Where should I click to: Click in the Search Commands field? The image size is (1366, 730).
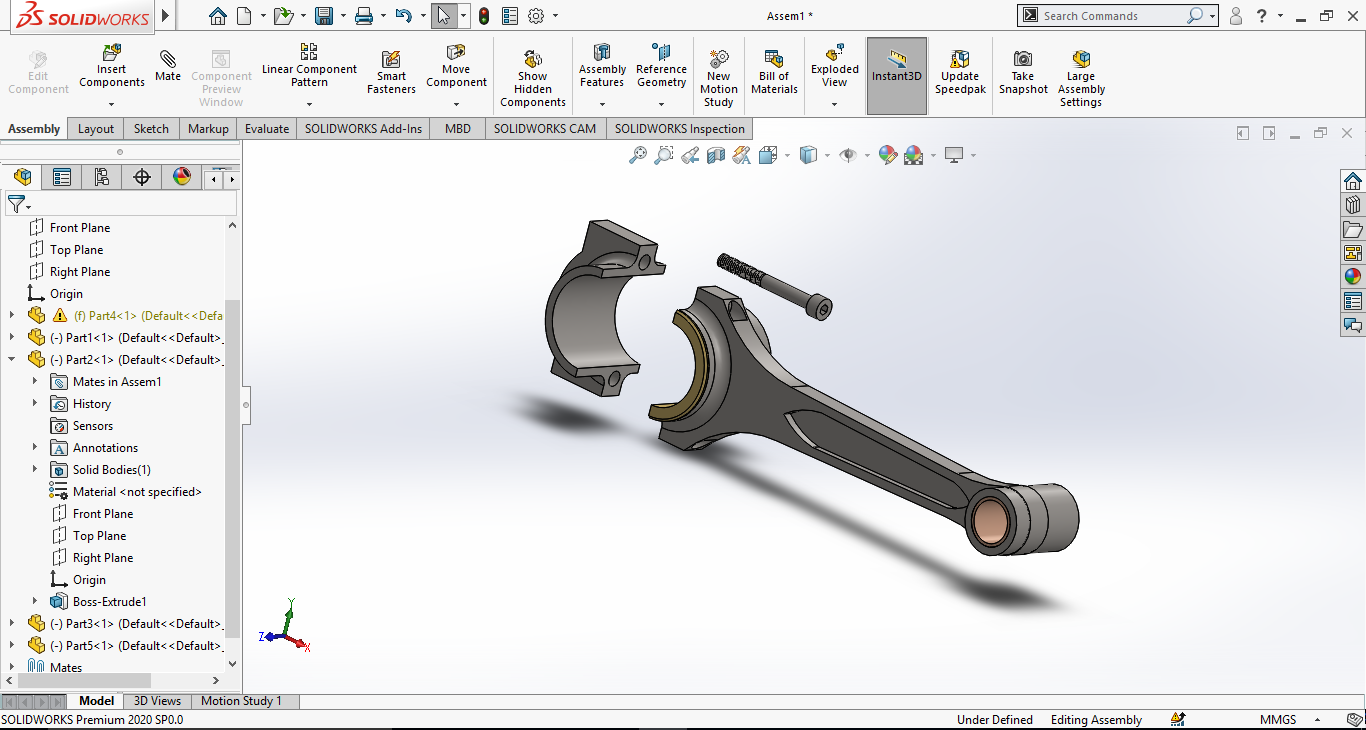click(1110, 16)
